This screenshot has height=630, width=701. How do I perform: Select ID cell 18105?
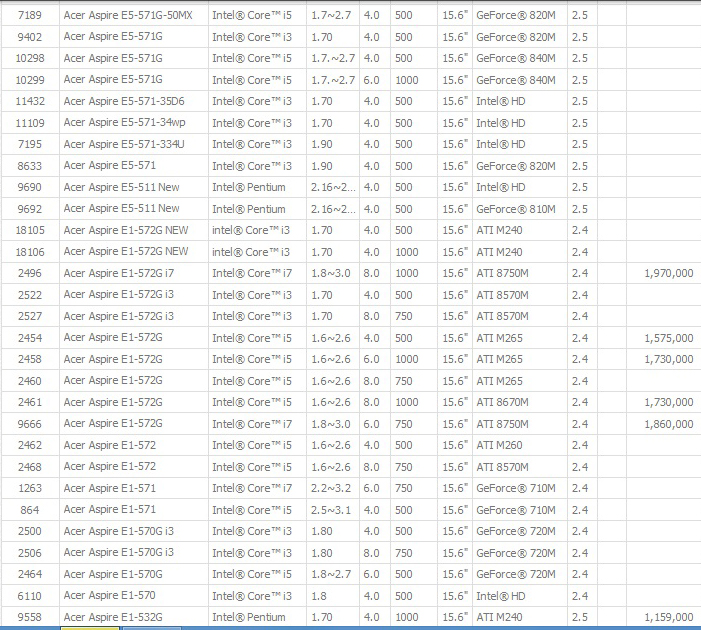pos(30,230)
